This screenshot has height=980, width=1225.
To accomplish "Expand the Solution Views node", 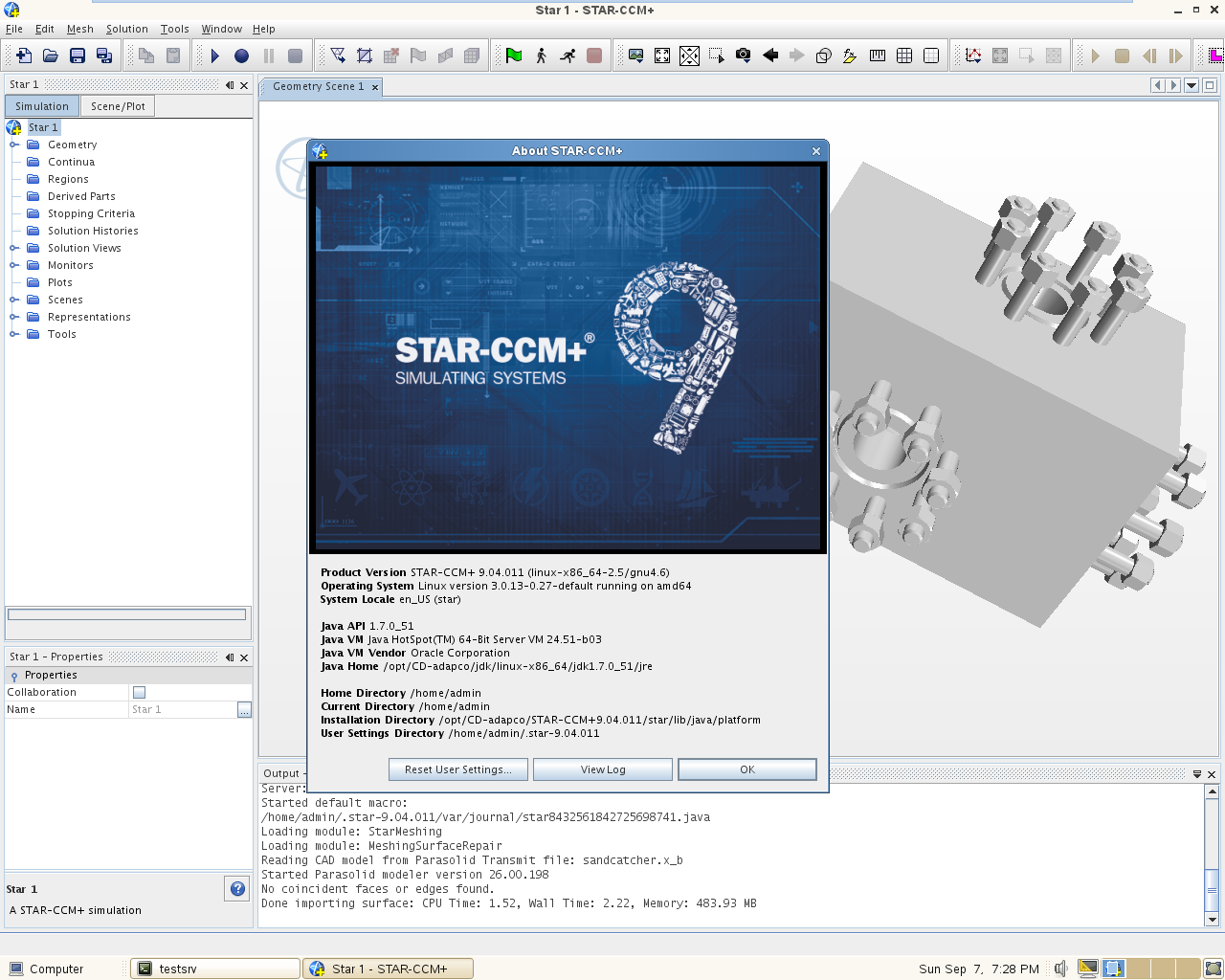I will coord(13,248).
